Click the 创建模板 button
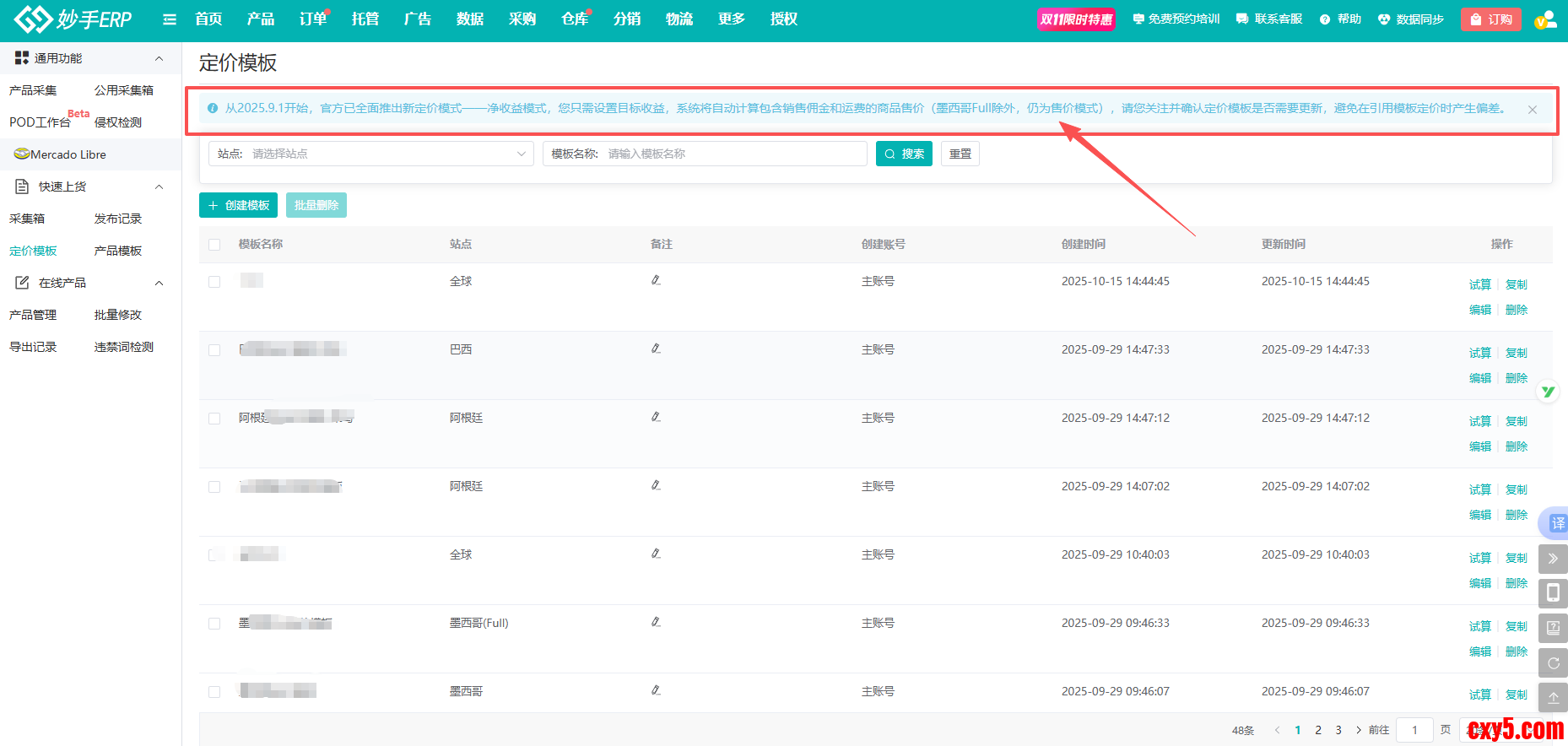This screenshot has height=746, width=1568. click(238, 205)
